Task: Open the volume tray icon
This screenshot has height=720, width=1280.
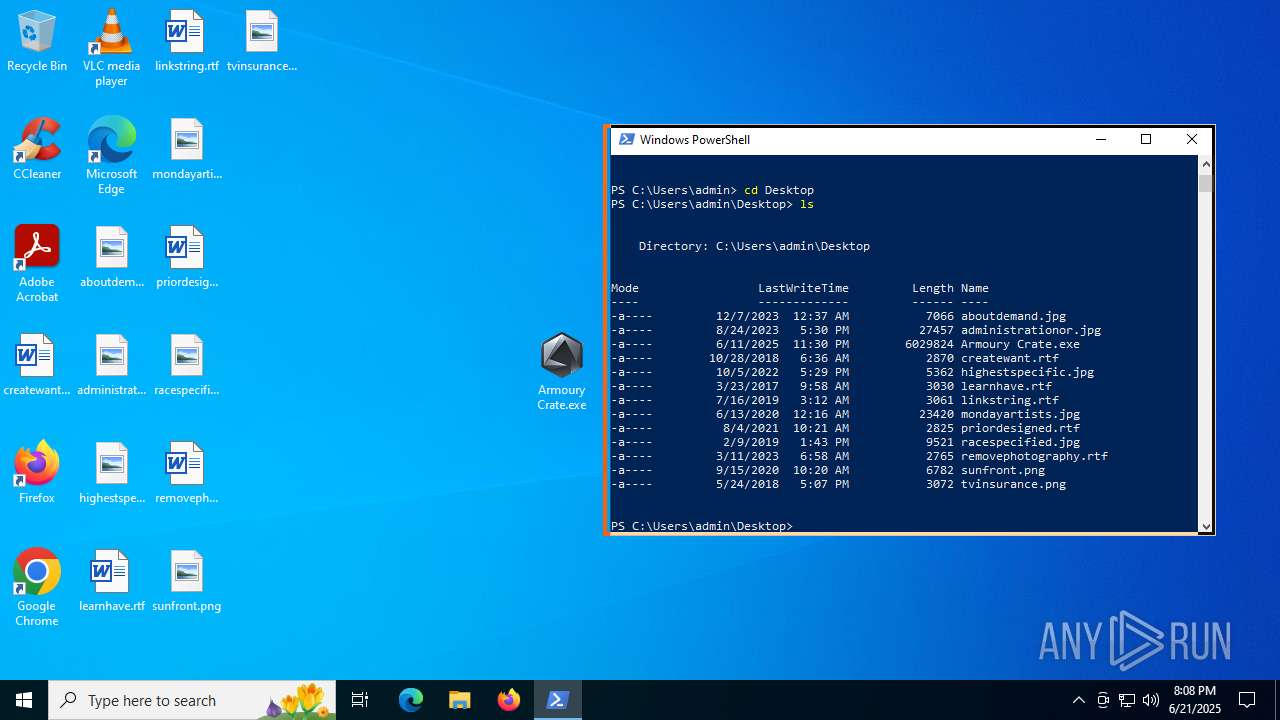Action: [1151, 700]
